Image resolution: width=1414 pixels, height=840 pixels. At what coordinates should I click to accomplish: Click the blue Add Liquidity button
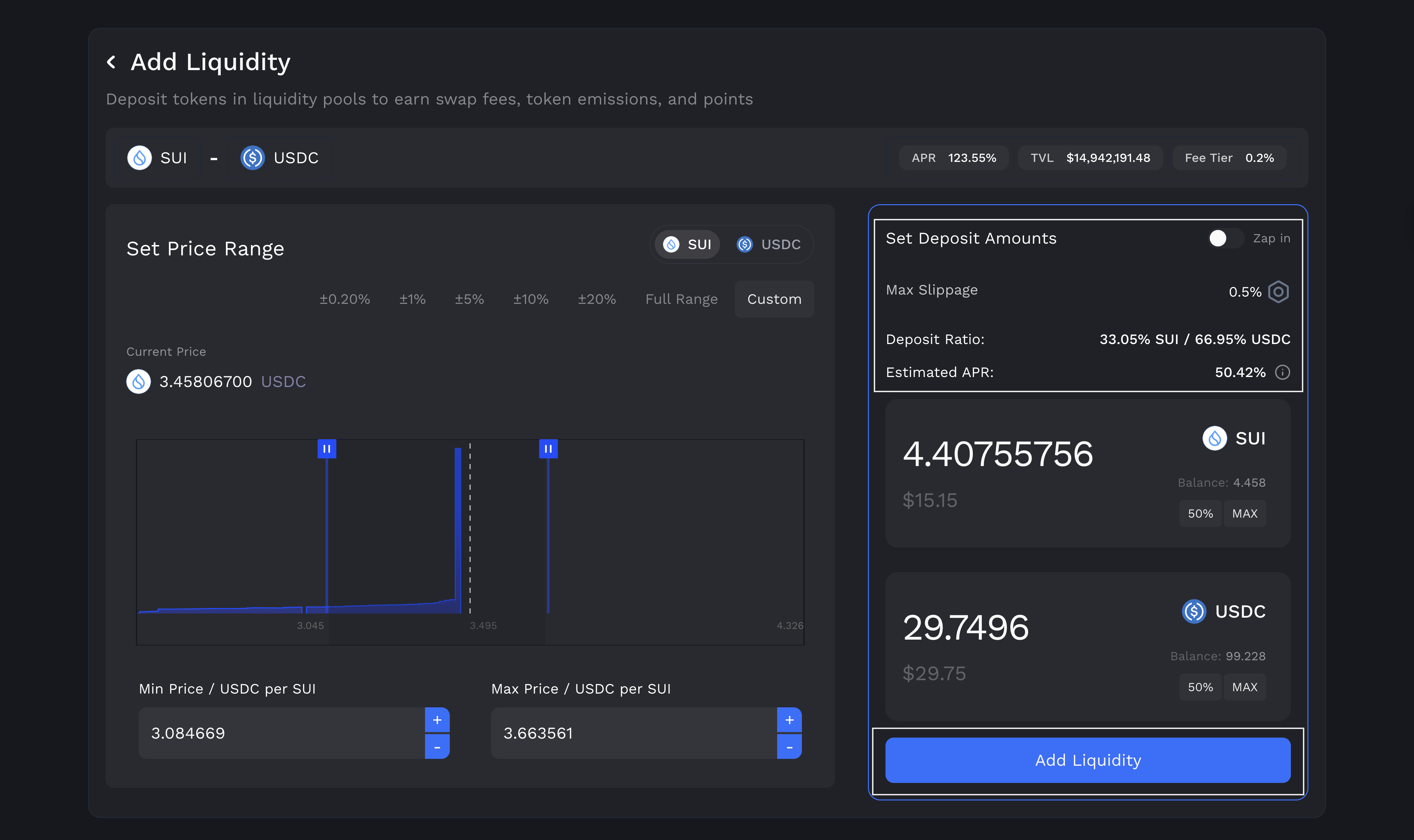pyautogui.click(x=1088, y=760)
